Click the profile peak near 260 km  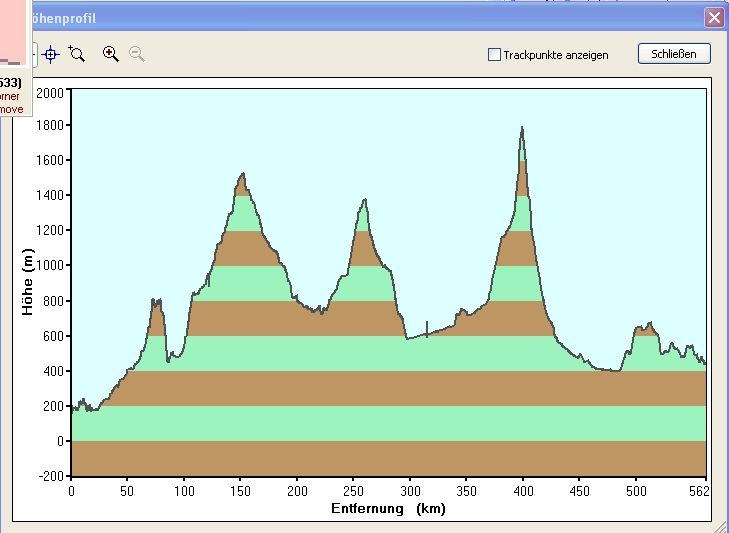(x=364, y=201)
